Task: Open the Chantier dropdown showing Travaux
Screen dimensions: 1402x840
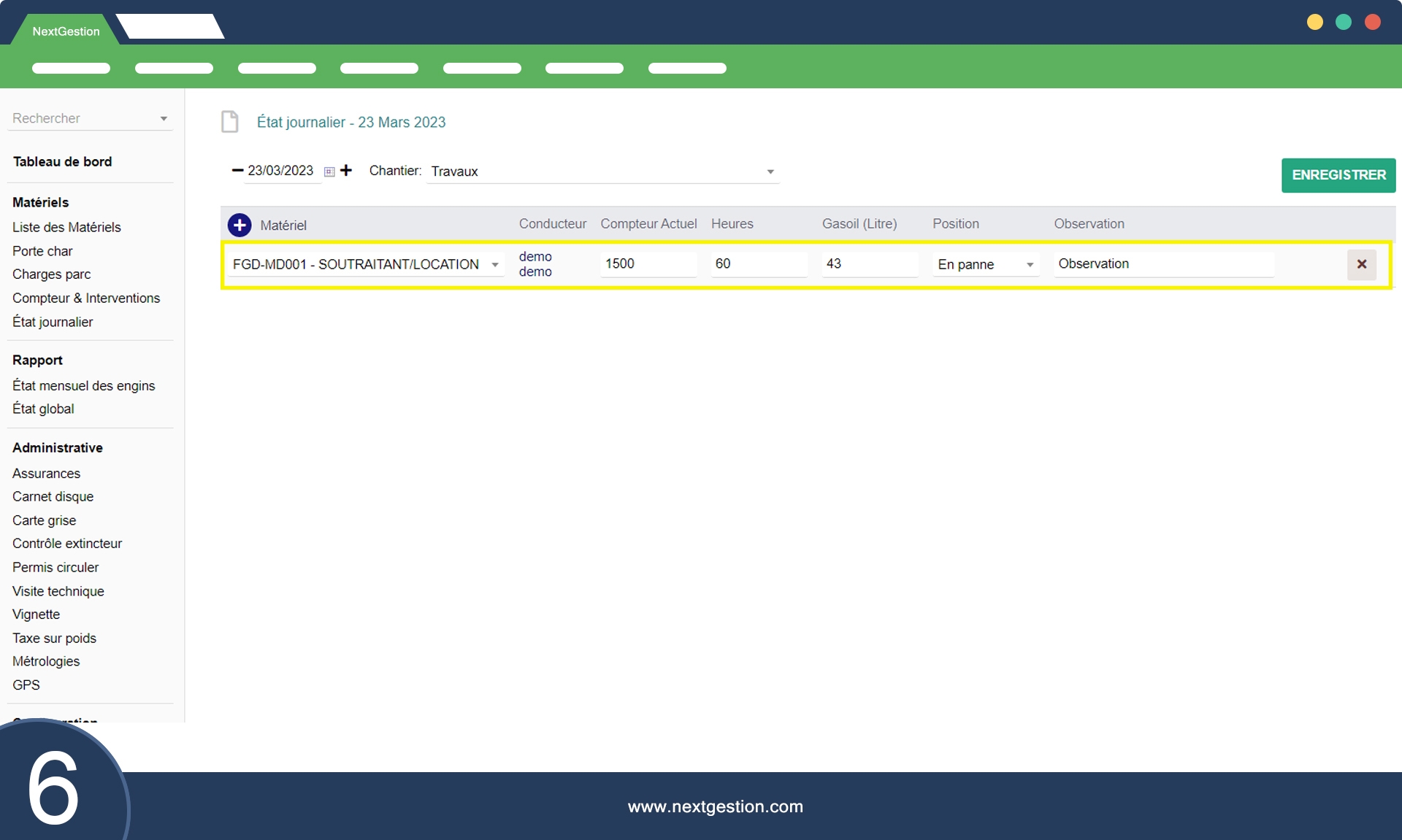Action: [770, 172]
